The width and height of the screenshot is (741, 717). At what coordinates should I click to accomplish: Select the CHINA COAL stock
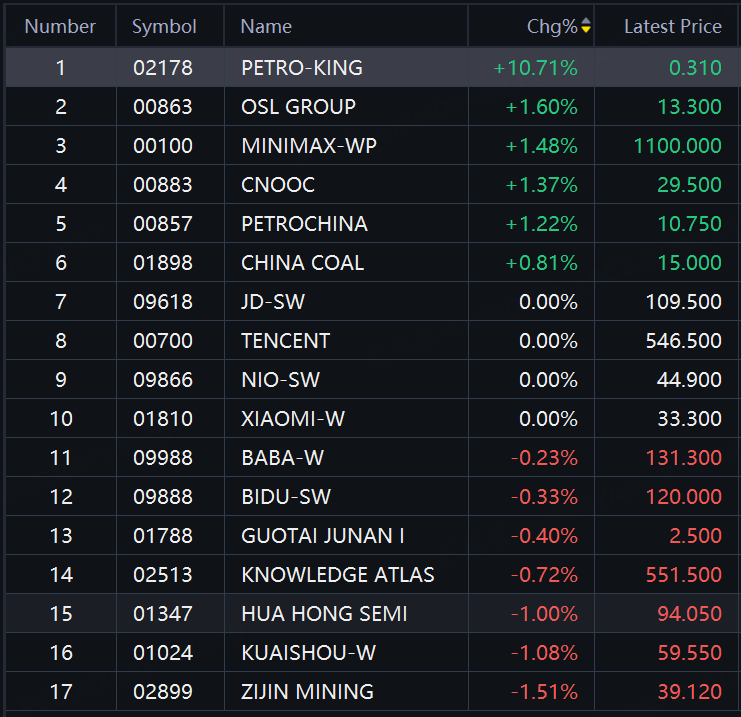(x=302, y=263)
